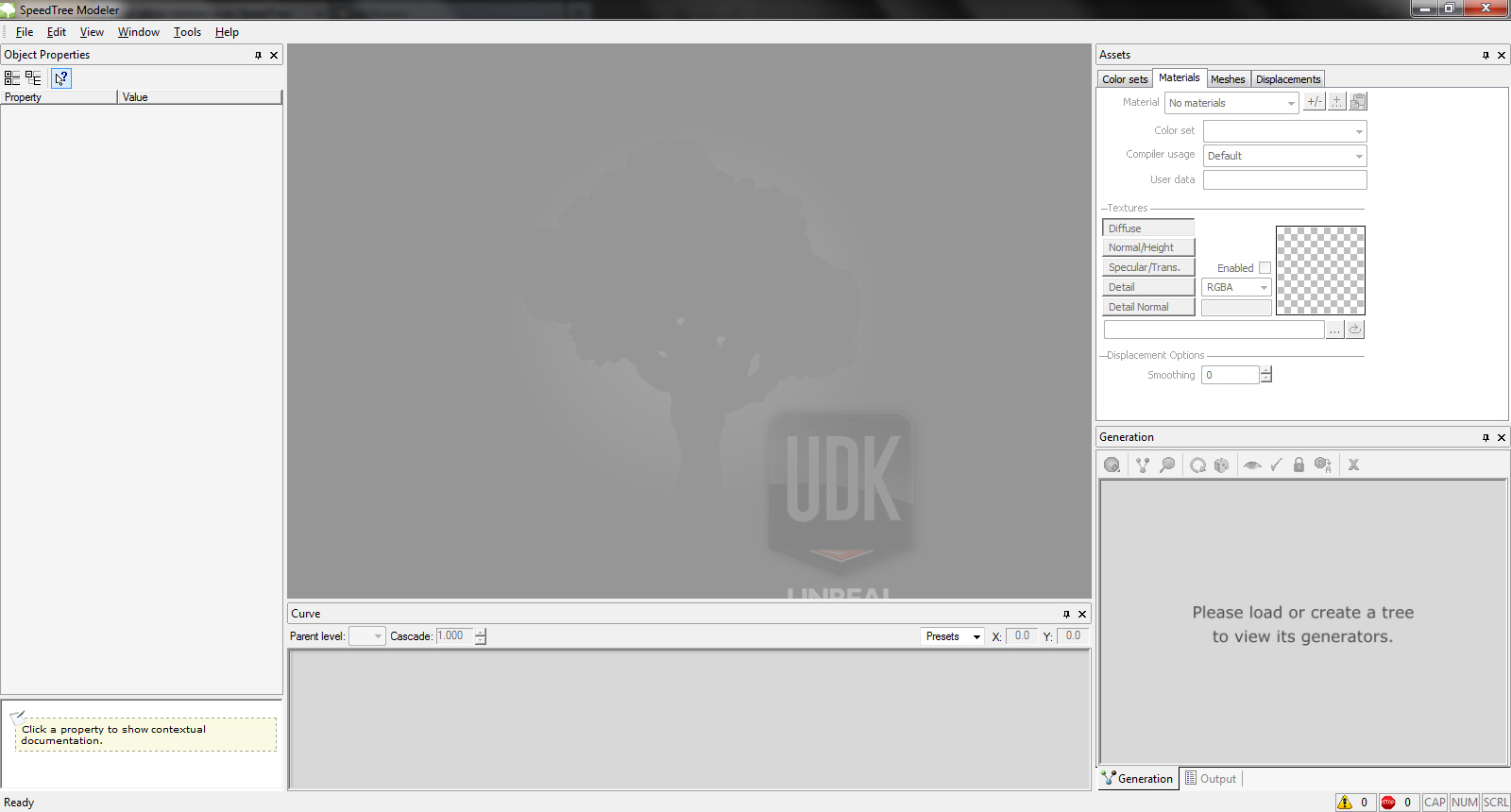Click the Smoothing value field
This screenshot has height=812, width=1511.
(1231, 375)
